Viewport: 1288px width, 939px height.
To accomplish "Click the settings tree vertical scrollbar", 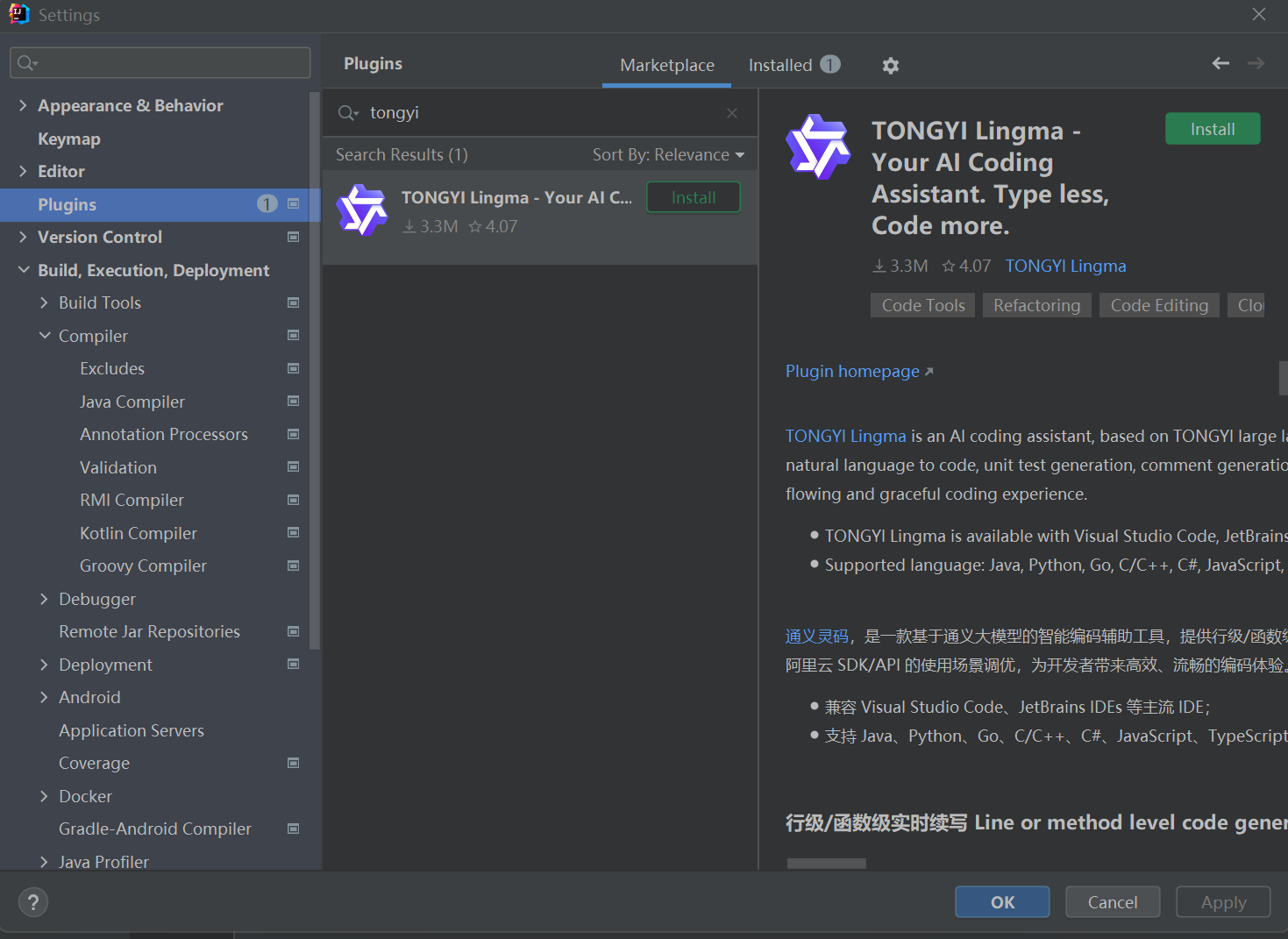I will point(315,370).
